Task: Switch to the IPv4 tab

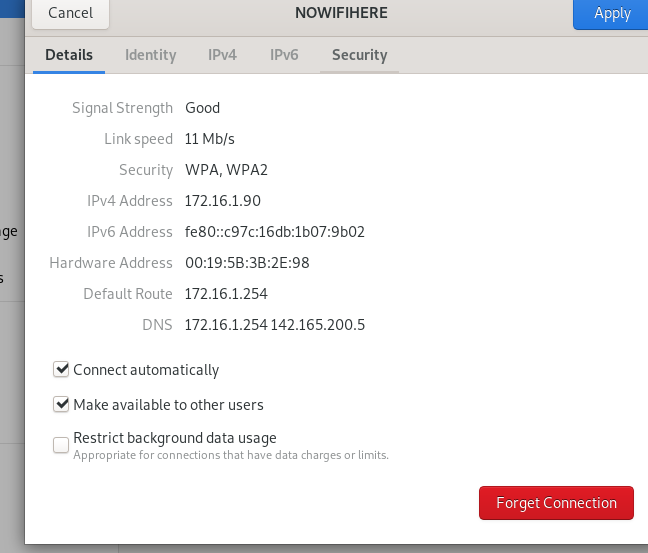Action: pyautogui.click(x=222, y=55)
